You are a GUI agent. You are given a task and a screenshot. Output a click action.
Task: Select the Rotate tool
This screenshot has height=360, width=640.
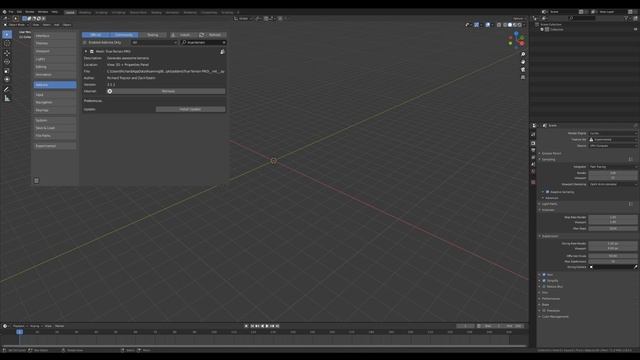[x=7, y=62]
